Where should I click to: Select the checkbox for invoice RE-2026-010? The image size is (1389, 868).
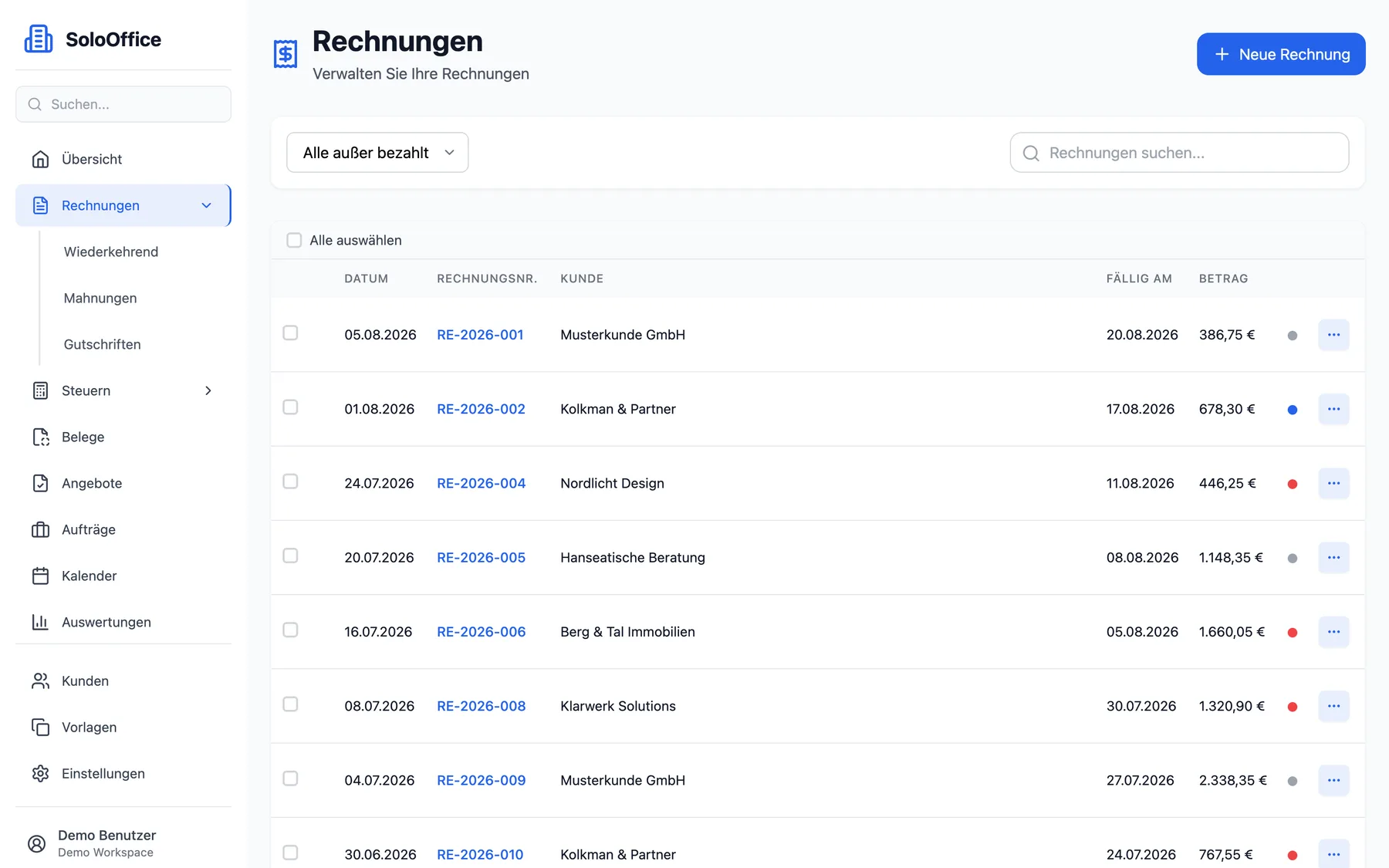point(290,853)
